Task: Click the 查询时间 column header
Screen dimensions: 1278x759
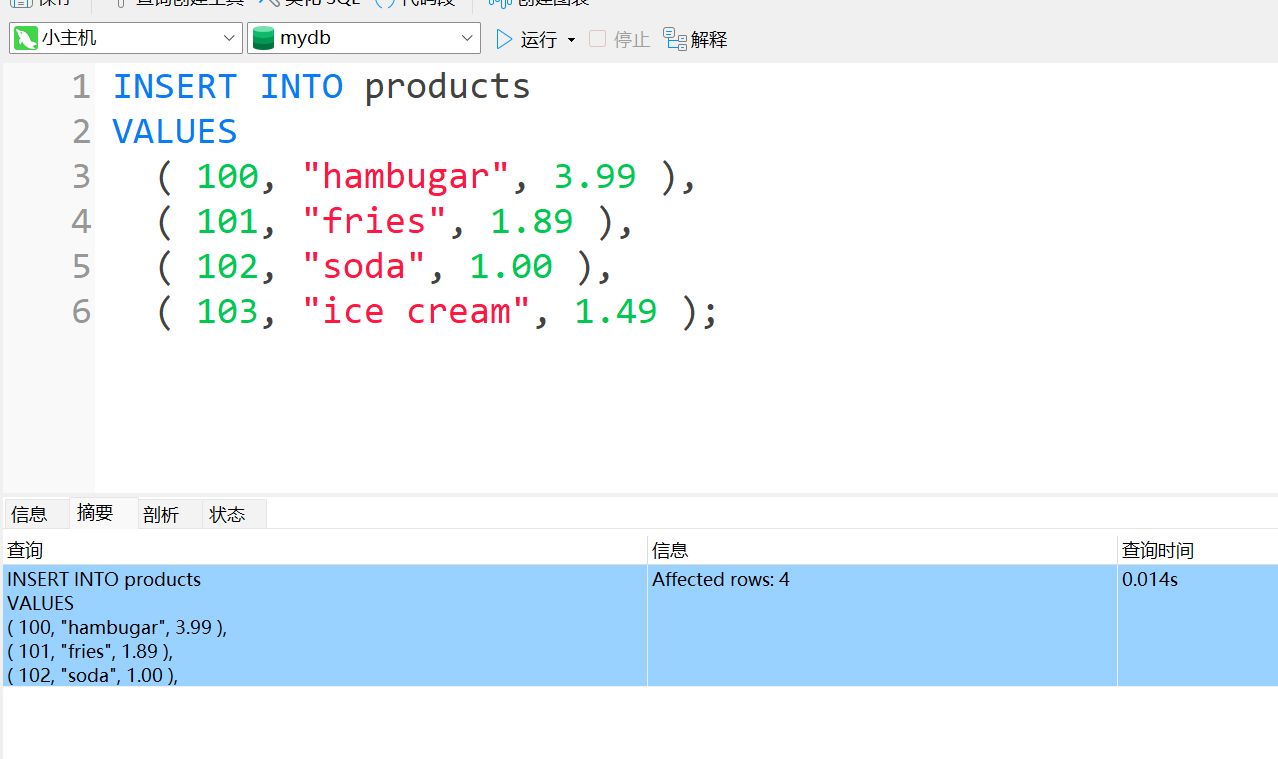Action: pyautogui.click(x=1157, y=550)
